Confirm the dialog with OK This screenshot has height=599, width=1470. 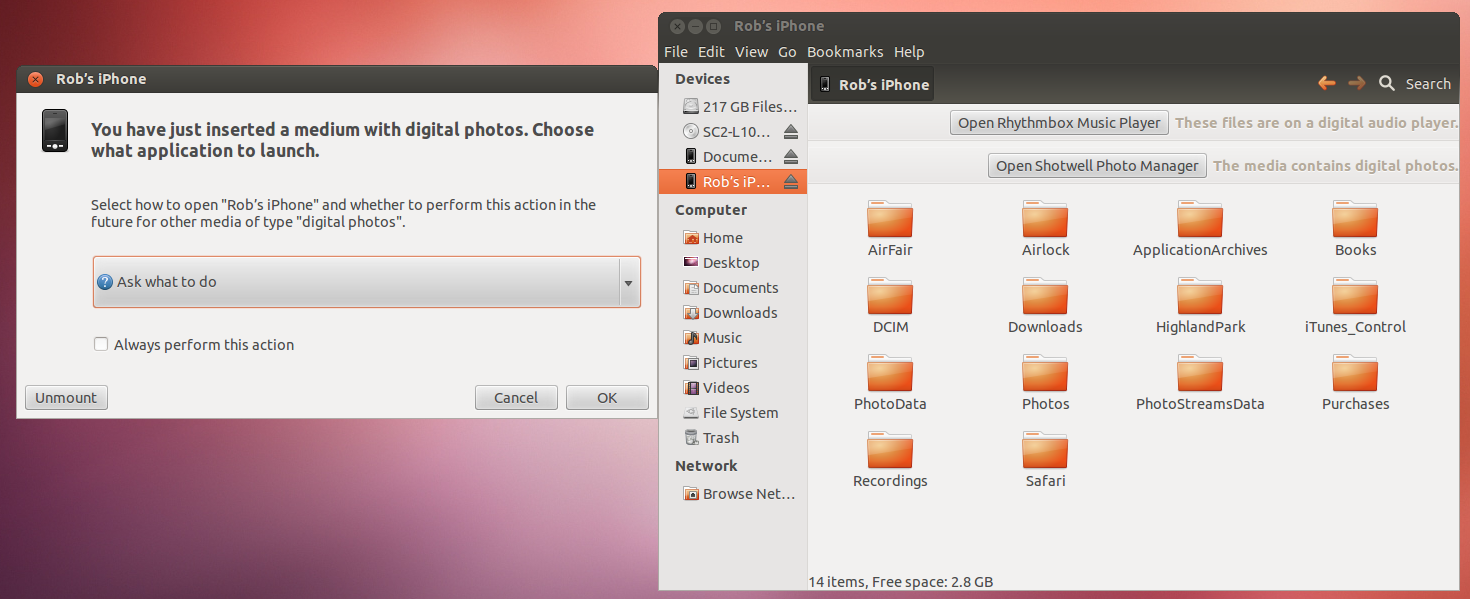(x=607, y=397)
